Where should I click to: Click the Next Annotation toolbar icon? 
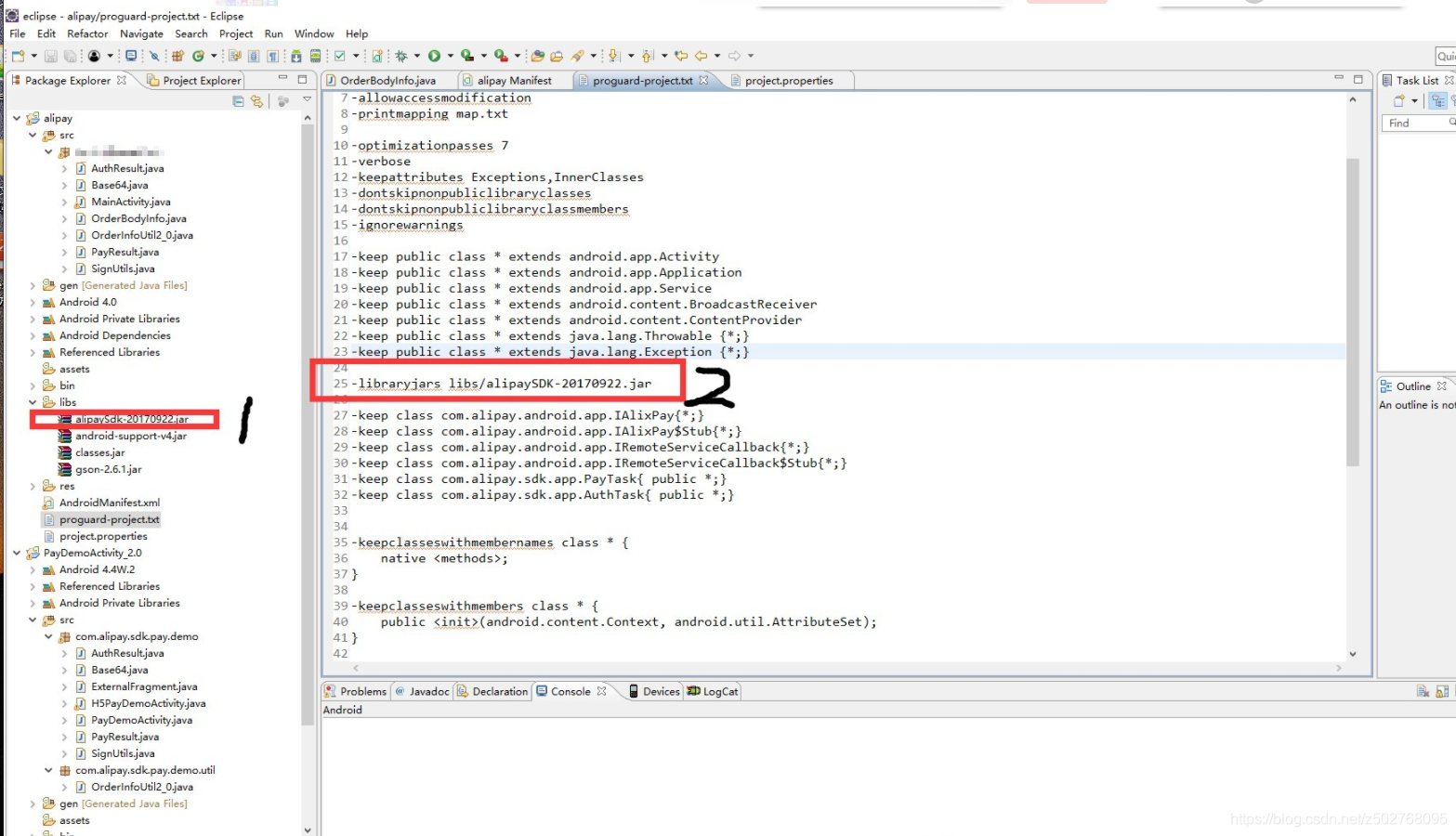coord(613,56)
